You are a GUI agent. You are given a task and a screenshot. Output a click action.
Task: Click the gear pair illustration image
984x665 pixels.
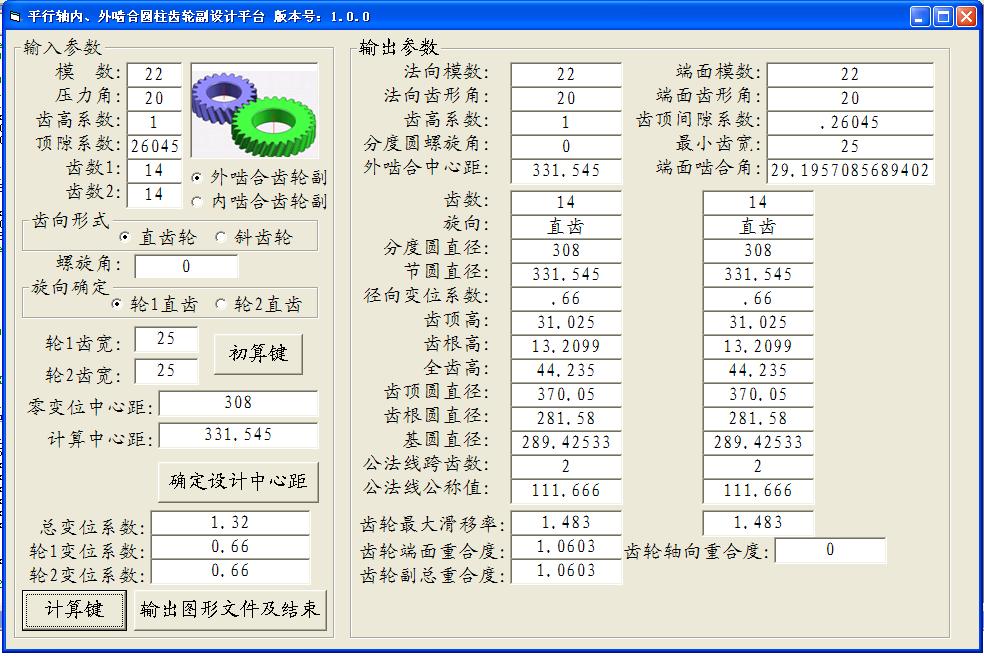(254, 110)
